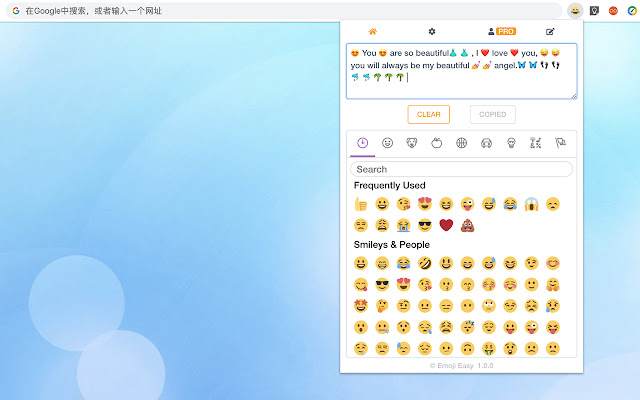Focus the emoji Search field
This screenshot has width=640, height=400.
pos(461,169)
